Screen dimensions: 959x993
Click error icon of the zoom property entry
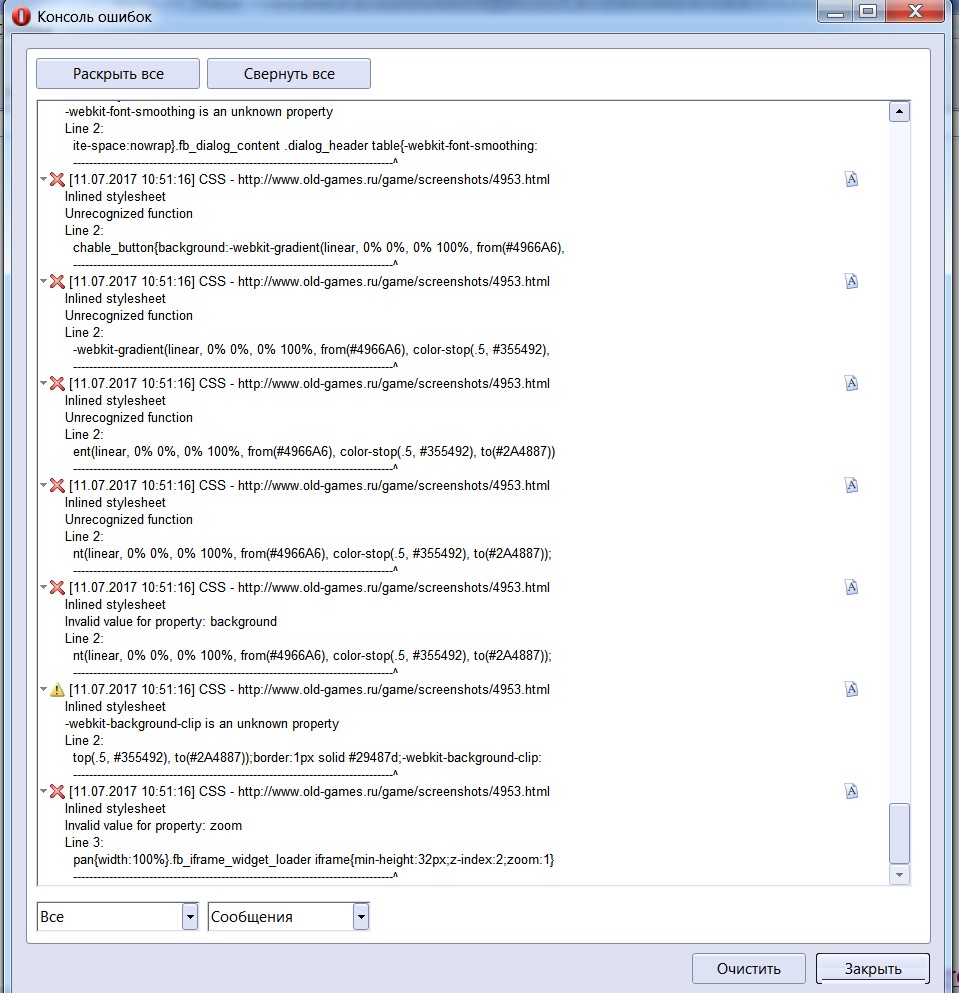(57, 791)
